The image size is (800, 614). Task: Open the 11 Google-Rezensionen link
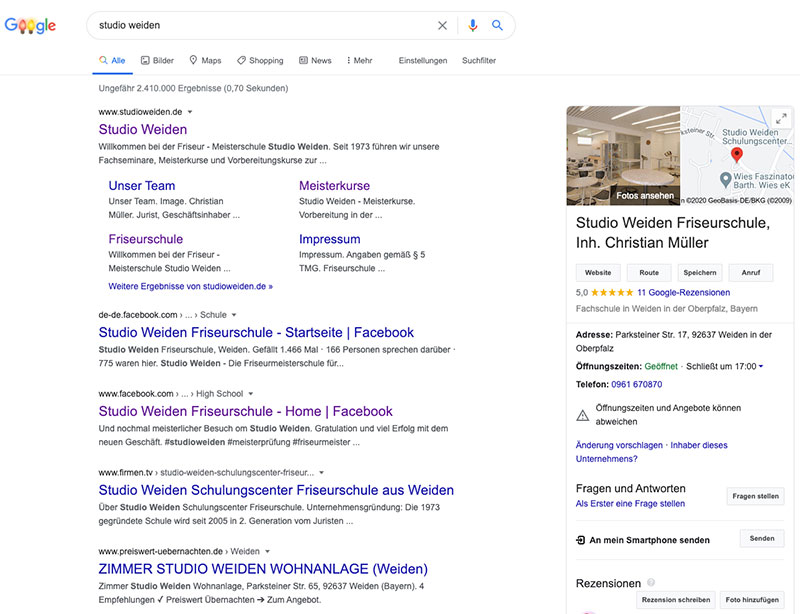coord(684,292)
